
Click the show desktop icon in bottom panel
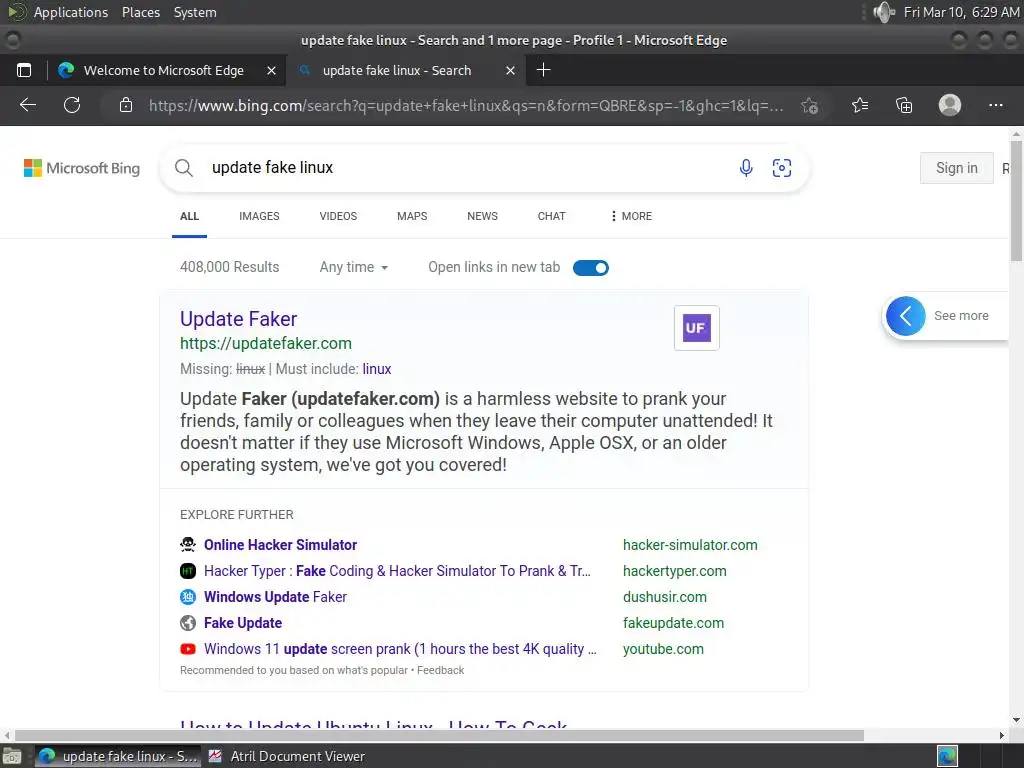coord(12,756)
